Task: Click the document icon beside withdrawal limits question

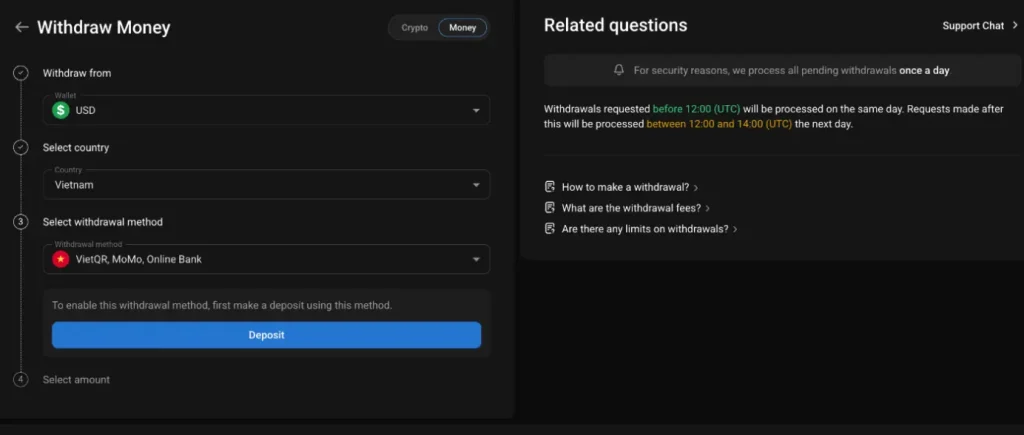Action: (x=550, y=229)
